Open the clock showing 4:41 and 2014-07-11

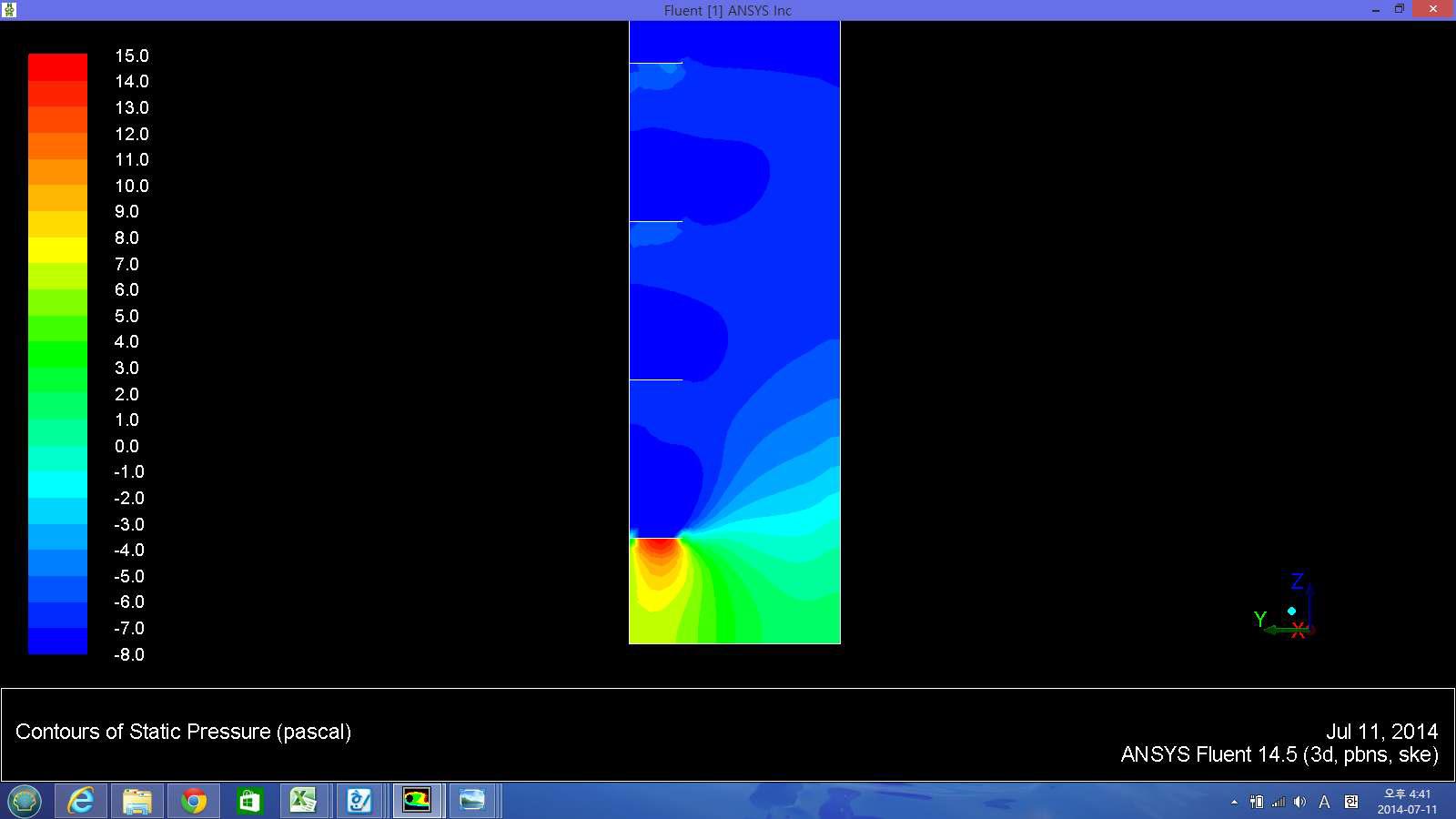pos(1407,802)
